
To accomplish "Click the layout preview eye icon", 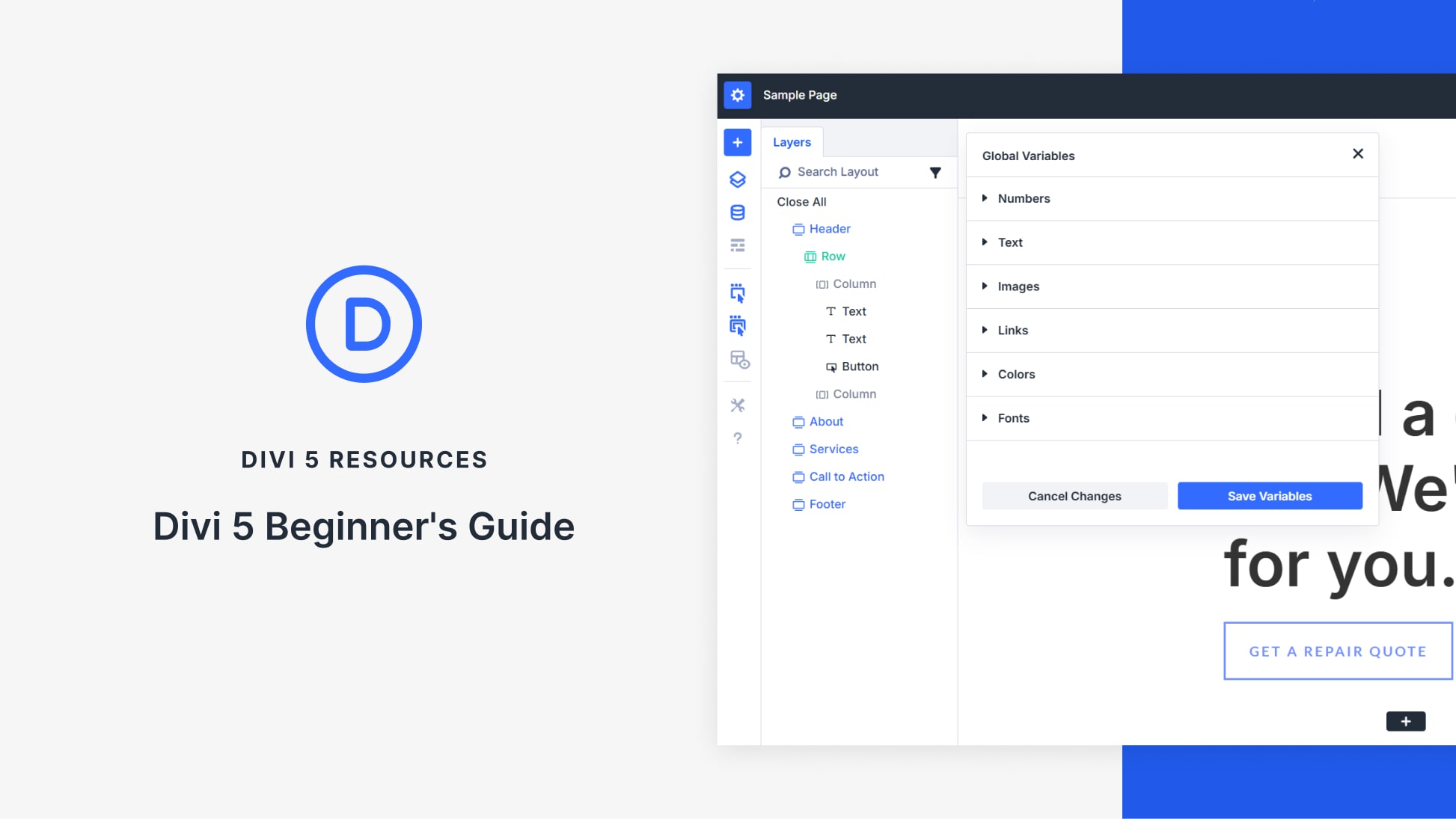I will (x=739, y=360).
